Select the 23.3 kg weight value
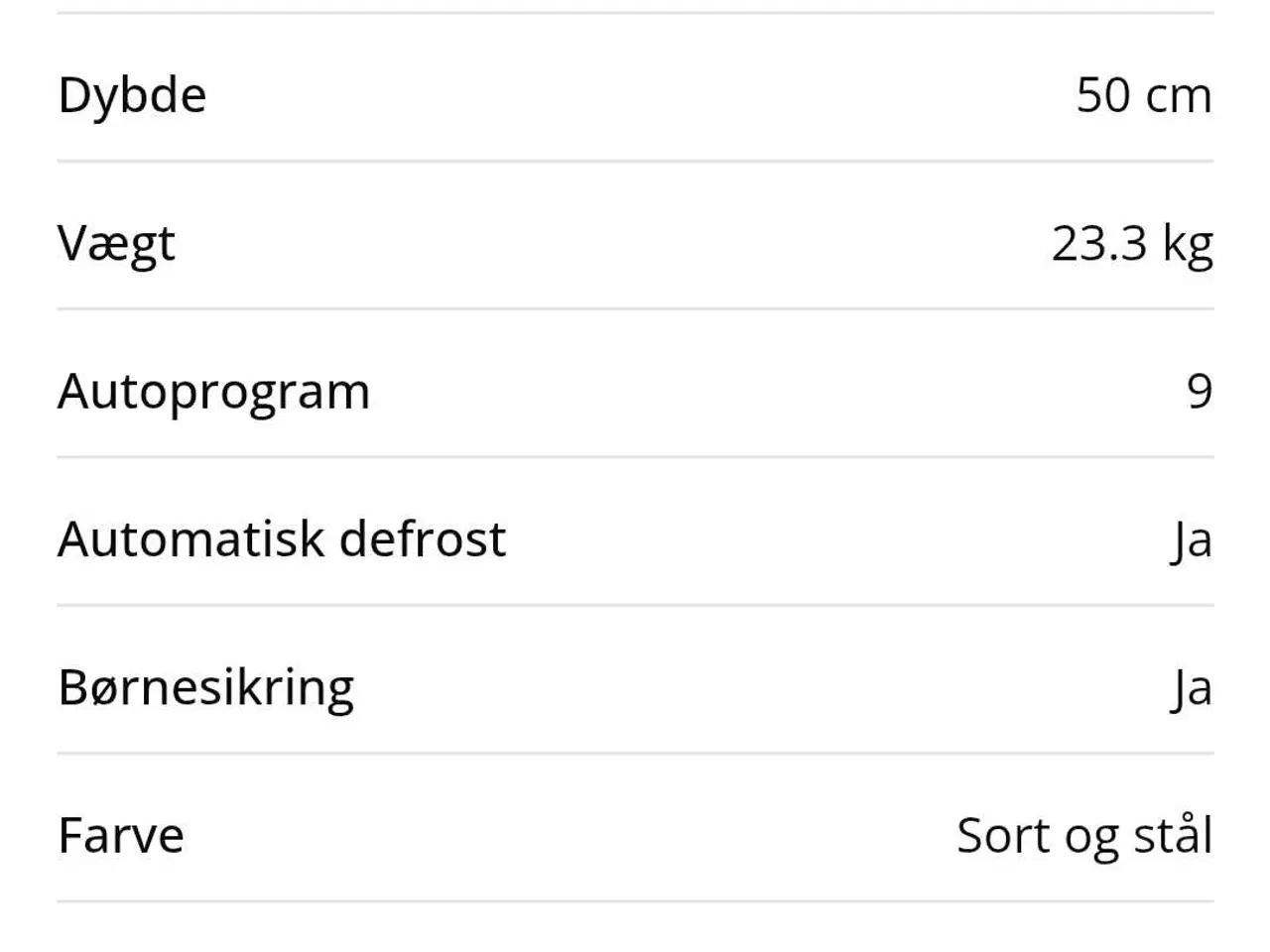1270x952 pixels. [x=1131, y=244]
